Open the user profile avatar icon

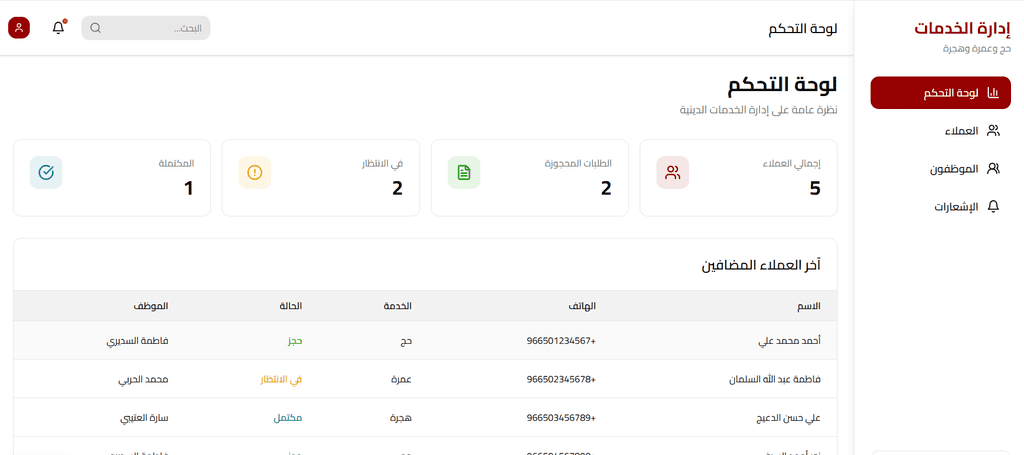pyautogui.click(x=19, y=27)
